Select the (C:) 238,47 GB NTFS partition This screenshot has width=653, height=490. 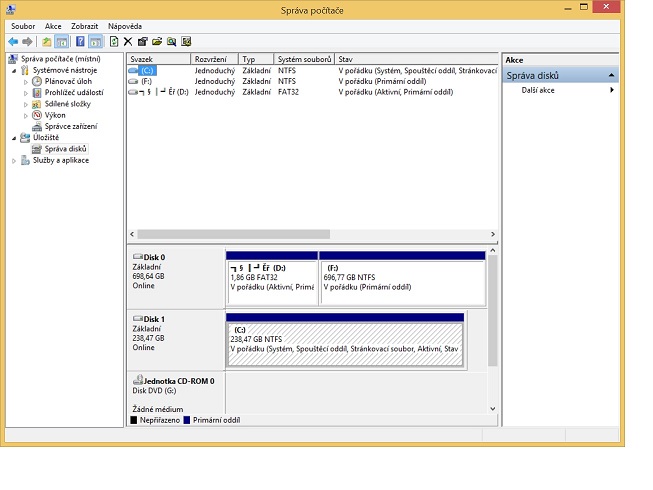click(345, 341)
